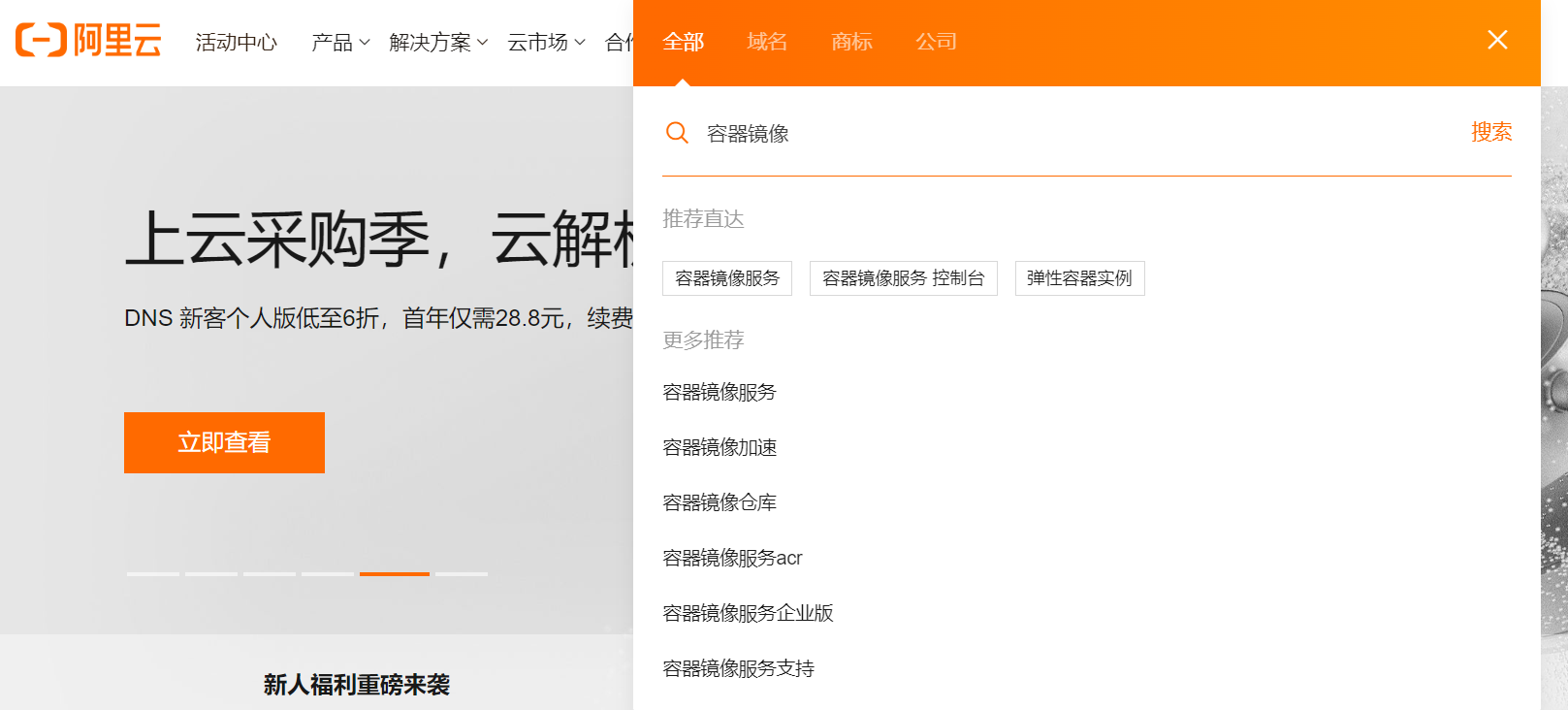Switch to the 商标 search tab

(x=851, y=42)
